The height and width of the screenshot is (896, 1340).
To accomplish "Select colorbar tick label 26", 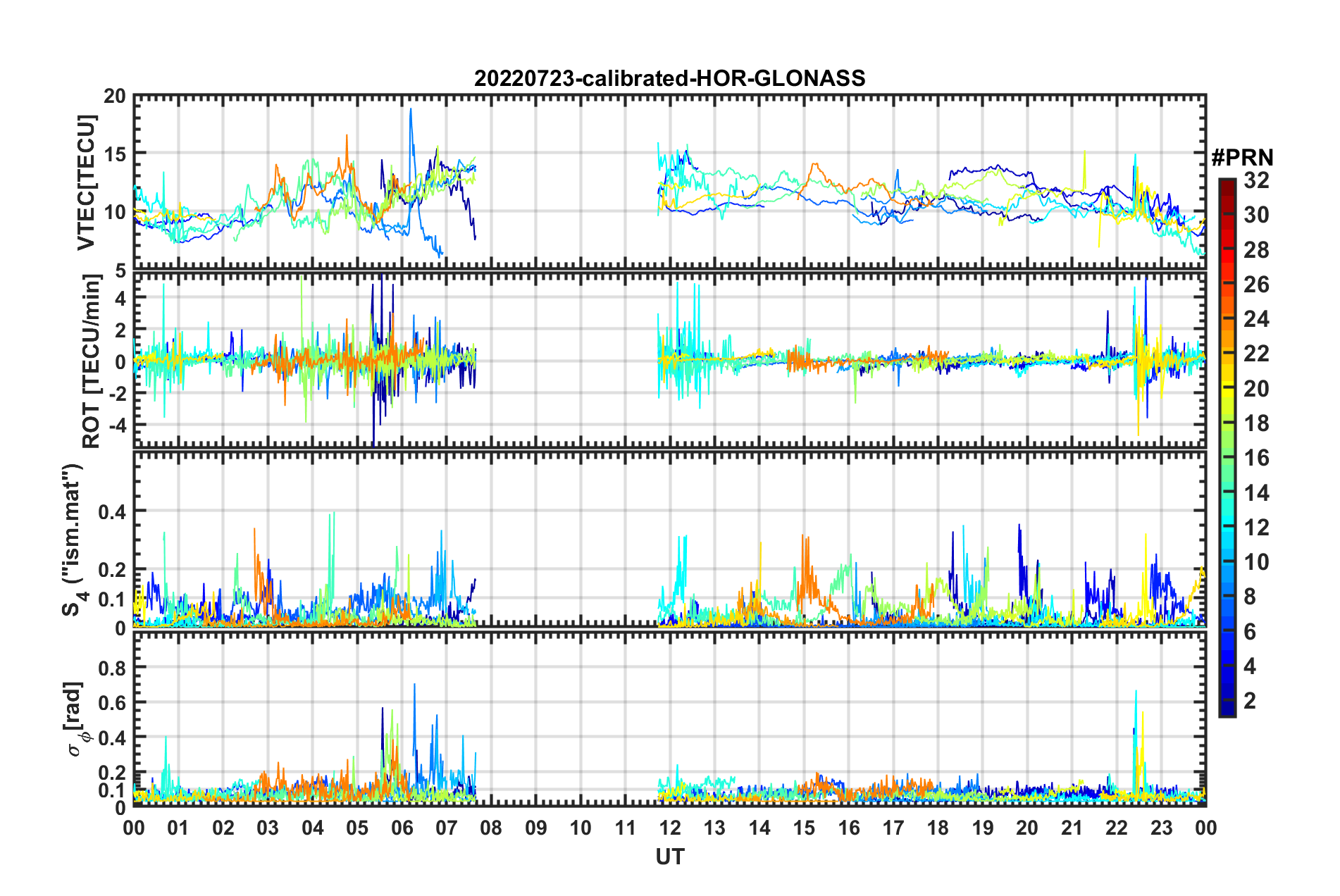I will 1256,285.
